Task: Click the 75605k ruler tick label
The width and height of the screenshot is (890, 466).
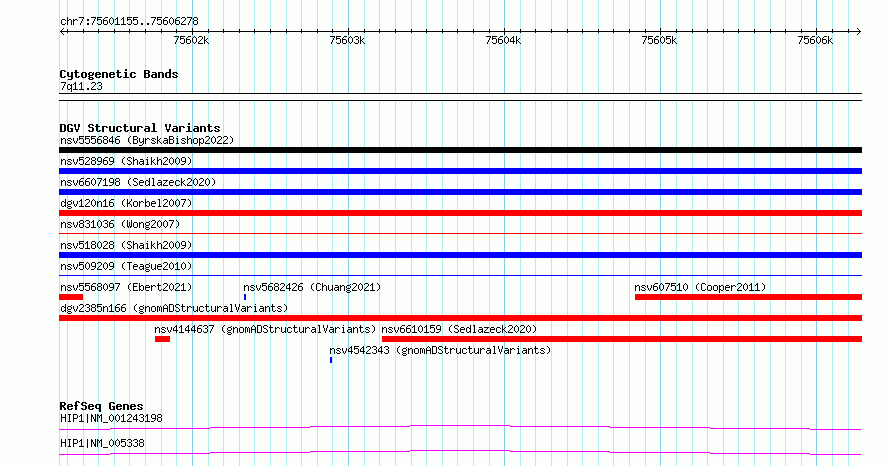Action: click(x=659, y=40)
